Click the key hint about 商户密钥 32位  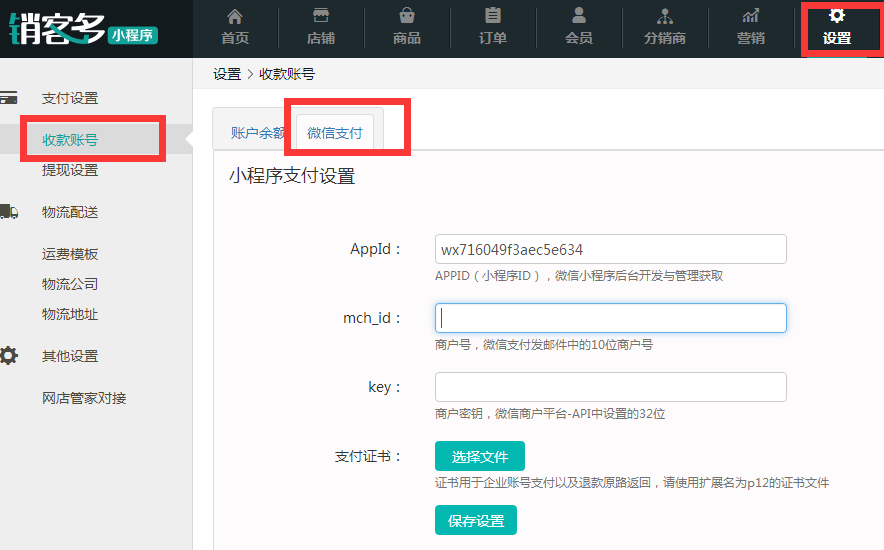pos(550,414)
